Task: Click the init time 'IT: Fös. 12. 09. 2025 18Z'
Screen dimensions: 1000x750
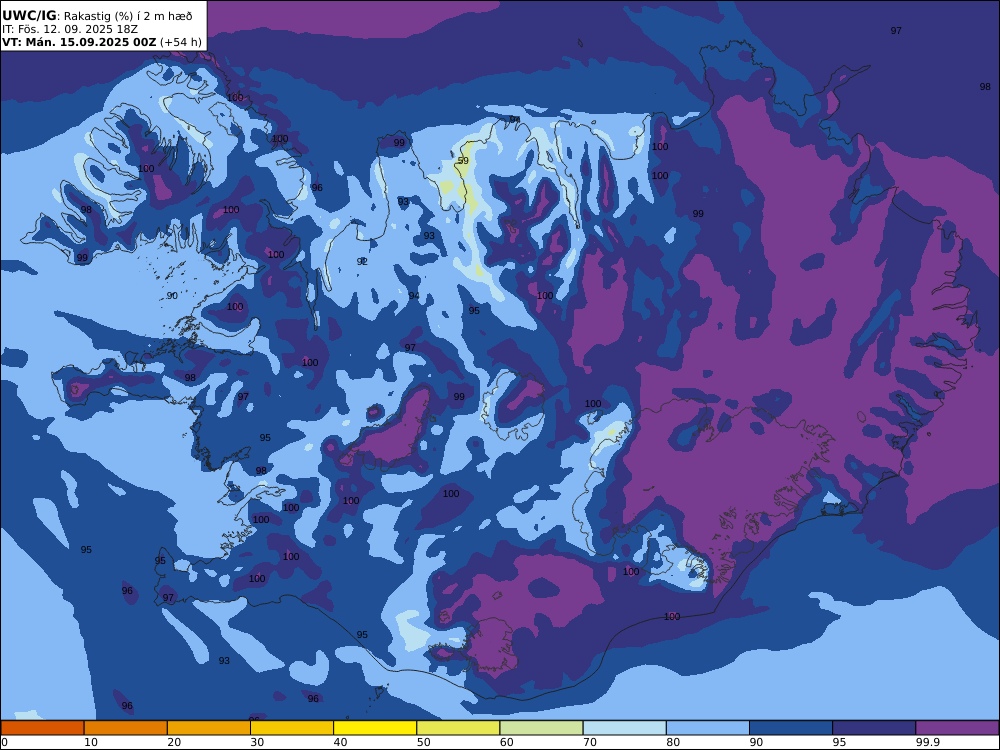Action: (70, 29)
